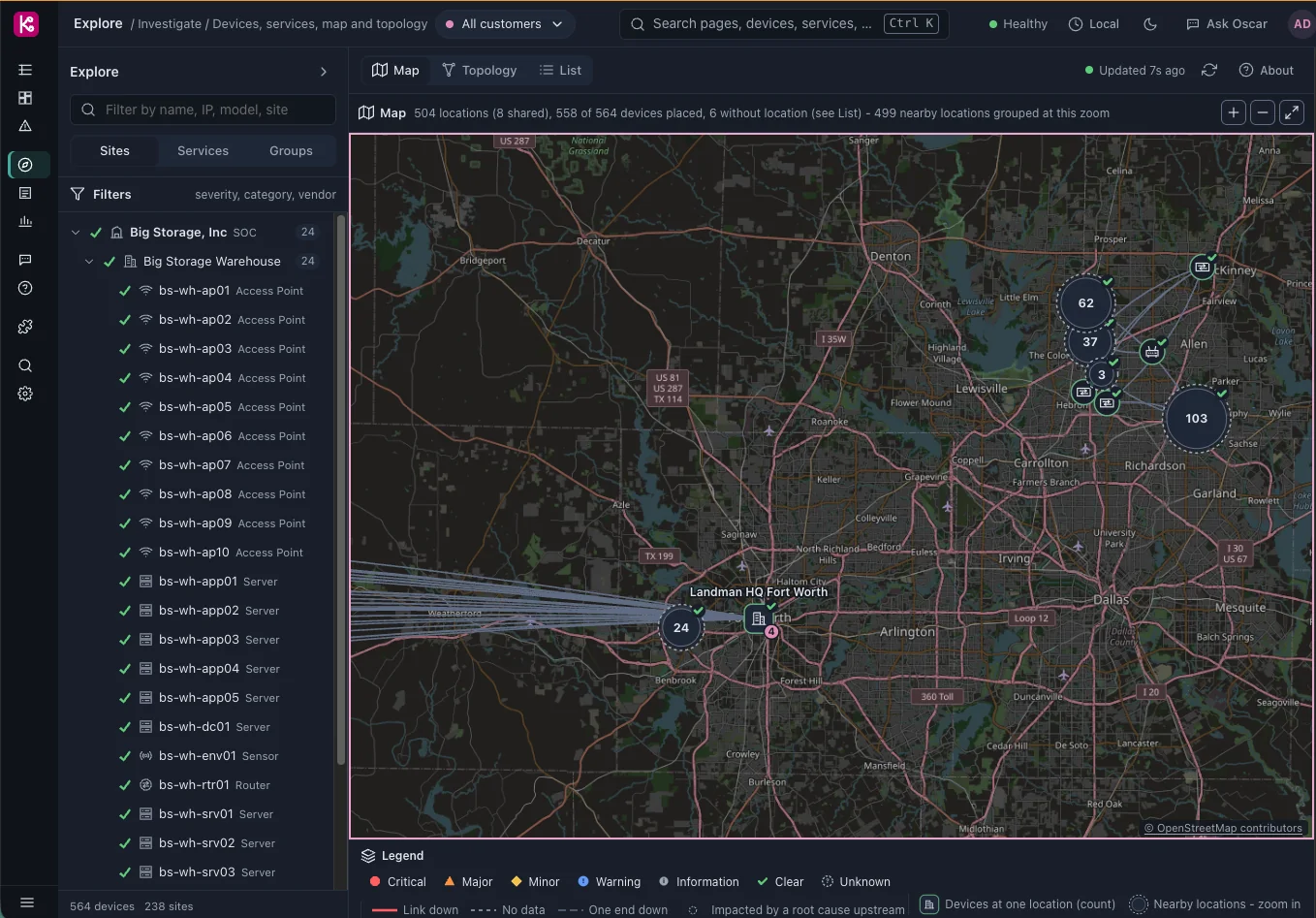The height and width of the screenshot is (918, 1316).
Task: Click the About button
Action: [1267, 70]
